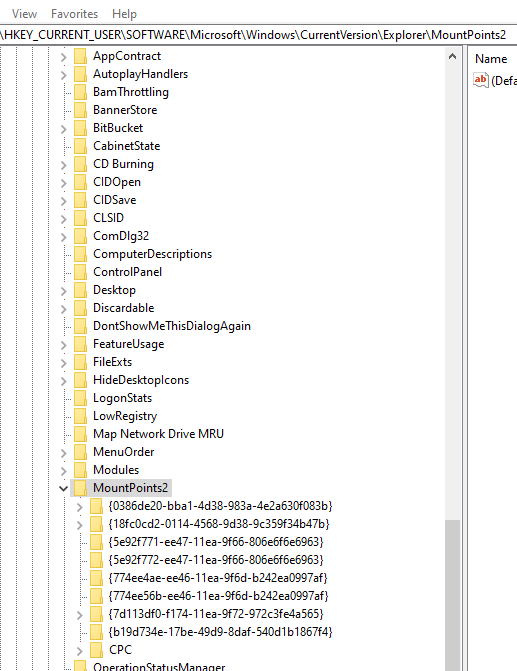The height and width of the screenshot is (671, 517).
Task: Select {0386de20-bba1-4d38-983a-4e2a630f083b} key label
Action: click(x=220, y=506)
